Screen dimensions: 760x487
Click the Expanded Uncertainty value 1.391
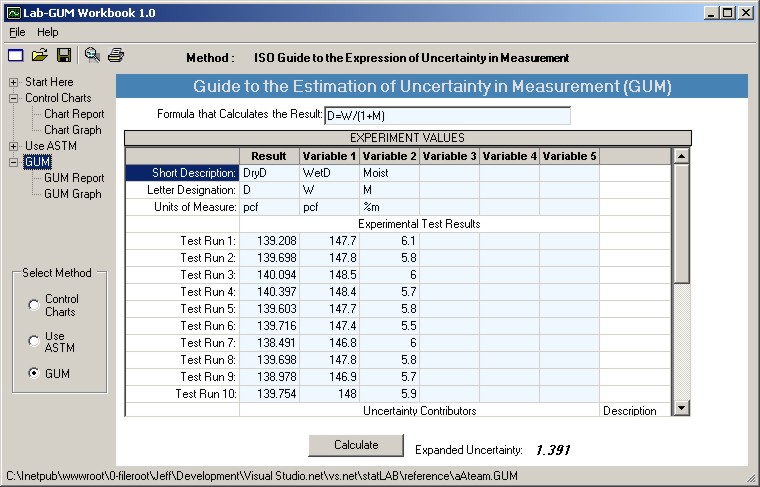[553, 450]
